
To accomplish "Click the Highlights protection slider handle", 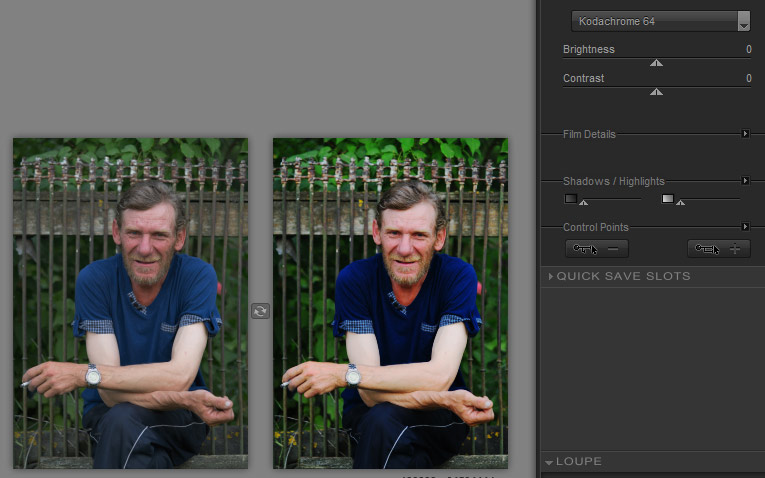I will tap(681, 202).
